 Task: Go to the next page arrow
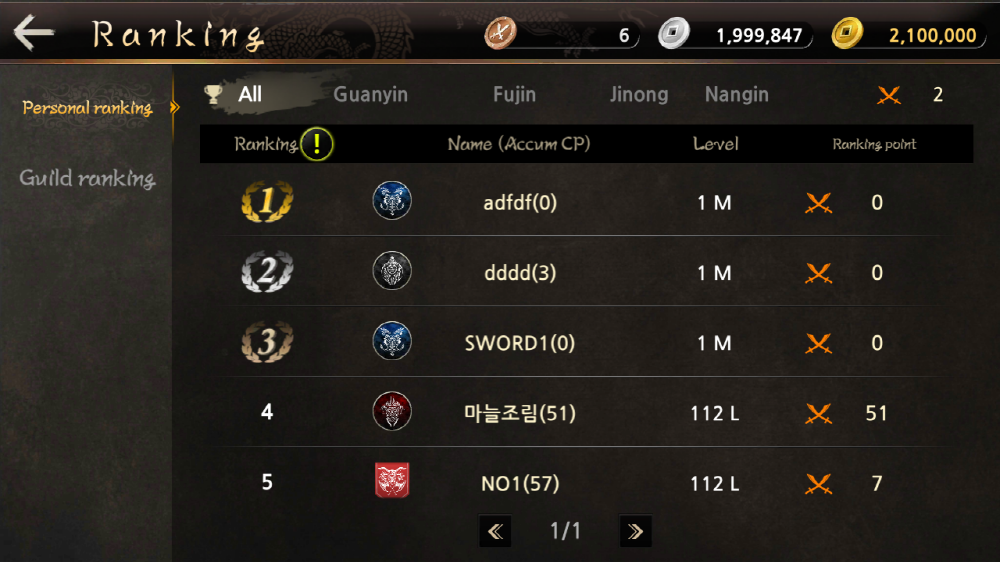point(635,531)
